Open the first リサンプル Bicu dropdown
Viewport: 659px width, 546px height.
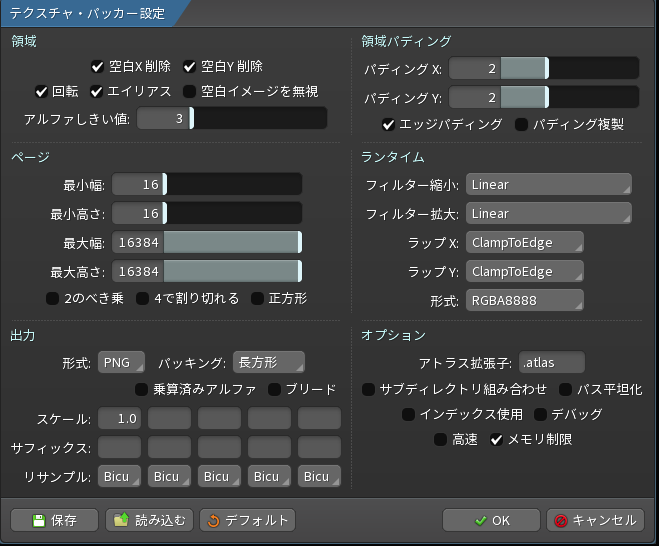coord(119,476)
